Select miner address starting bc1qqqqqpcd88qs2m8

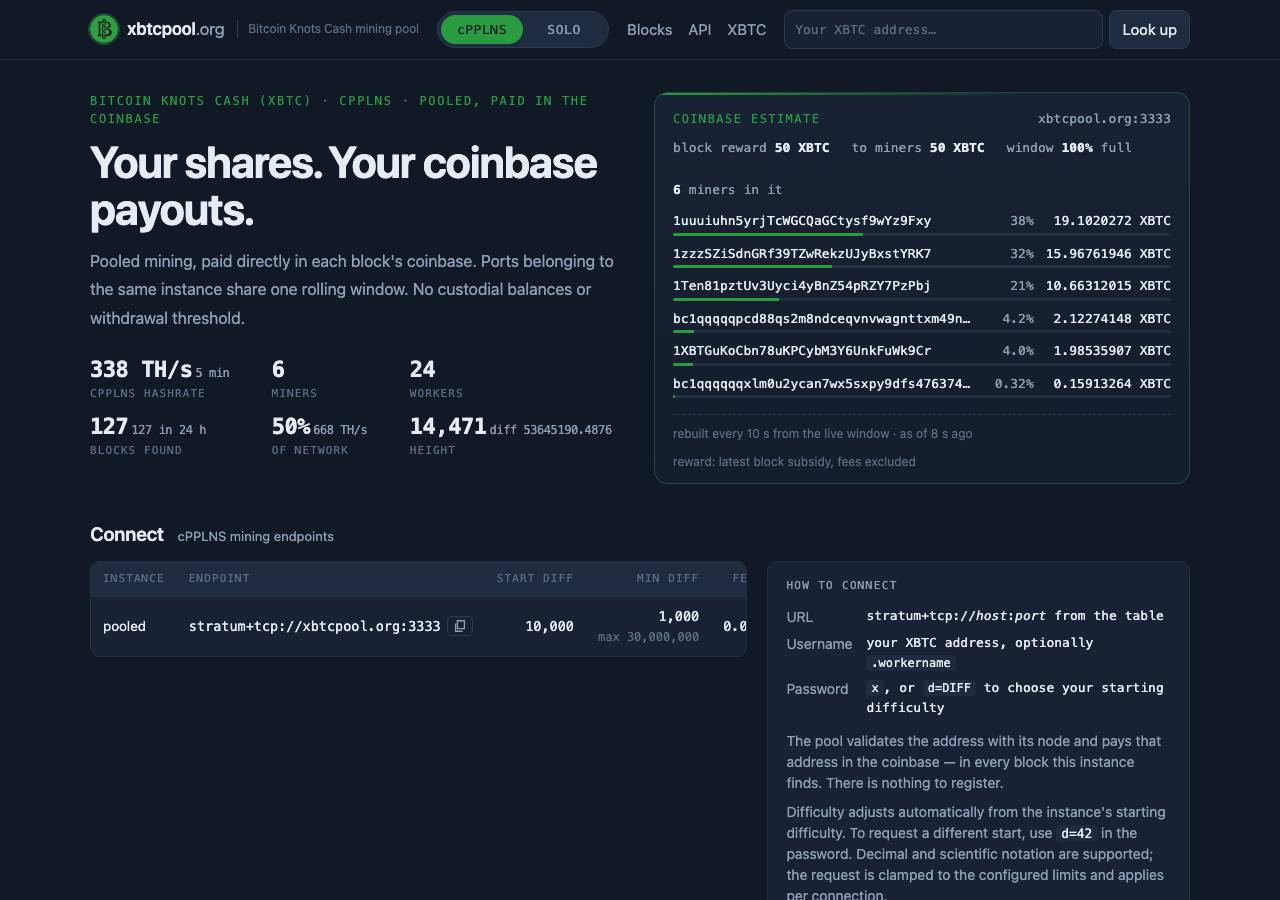click(x=821, y=319)
